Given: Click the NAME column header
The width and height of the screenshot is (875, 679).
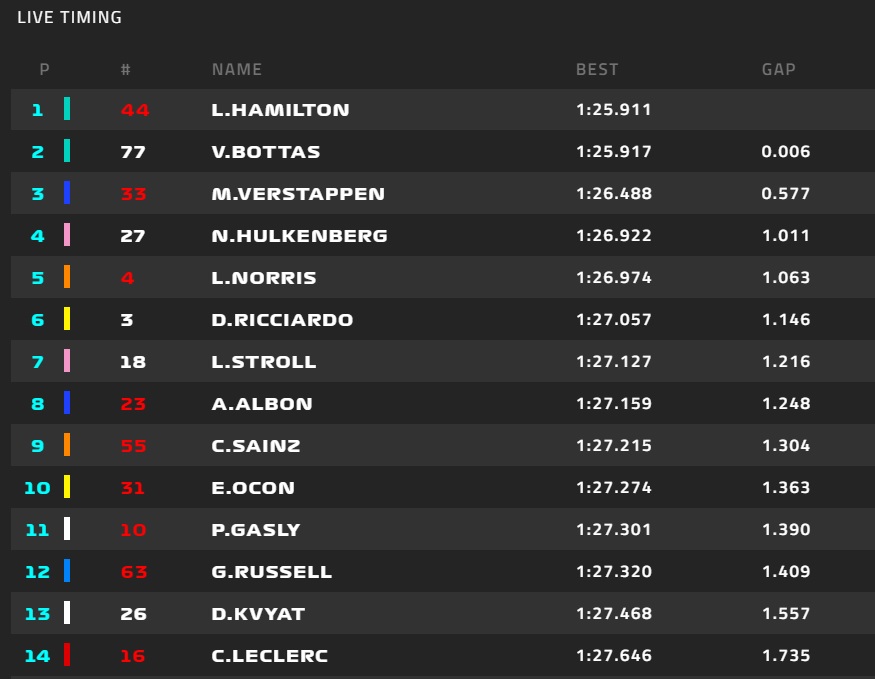Looking at the screenshot, I should coord(237,70).
